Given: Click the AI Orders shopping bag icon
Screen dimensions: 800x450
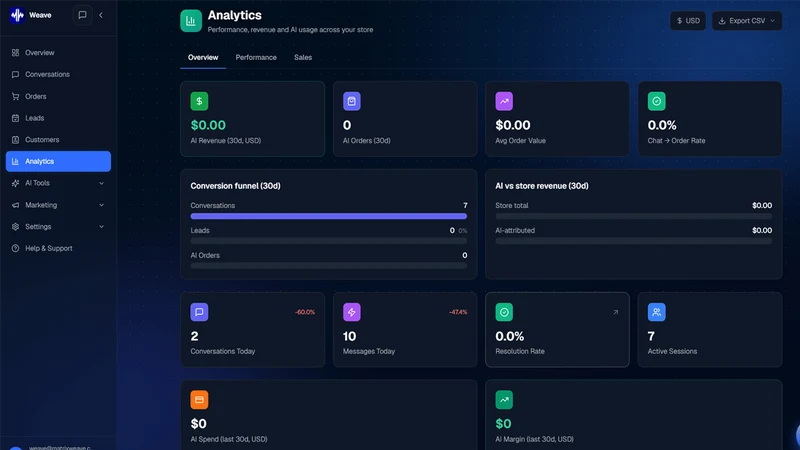Looking at the screenshot, I should [352, 101].
